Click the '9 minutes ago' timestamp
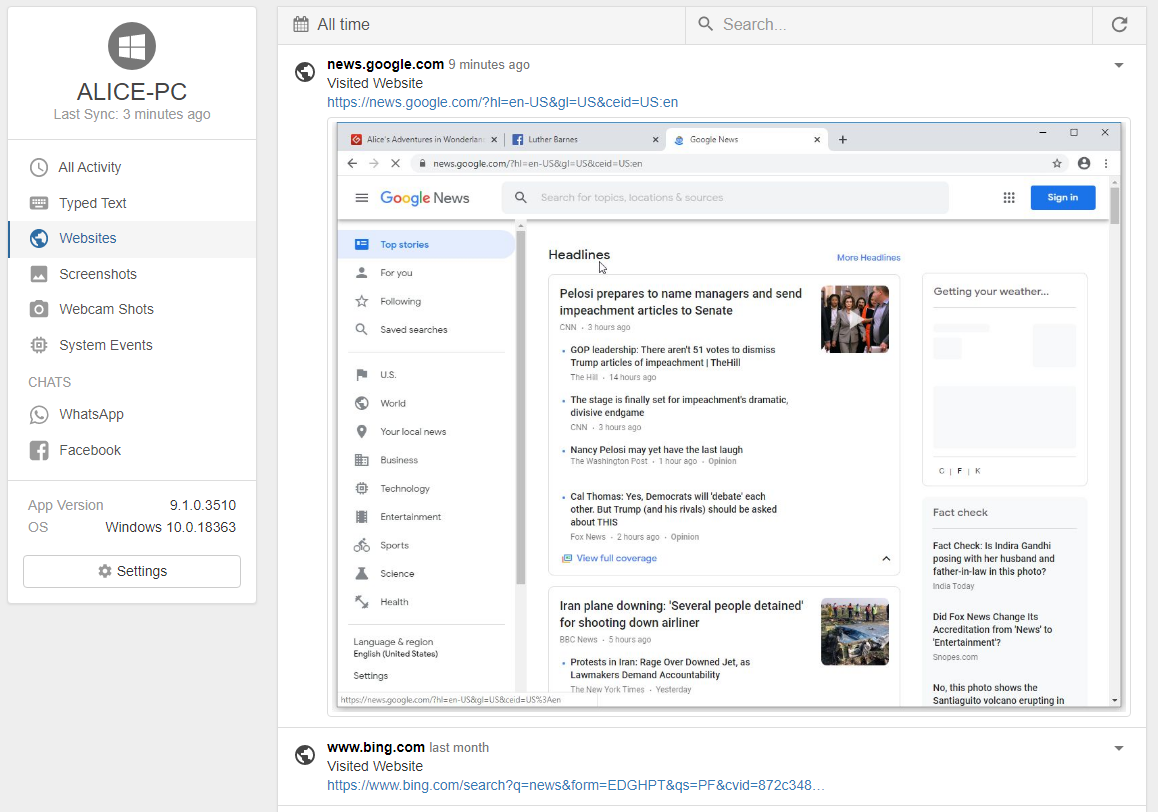Image resolution: width=1158 pixels, height=812 pixels. [489, 64]
